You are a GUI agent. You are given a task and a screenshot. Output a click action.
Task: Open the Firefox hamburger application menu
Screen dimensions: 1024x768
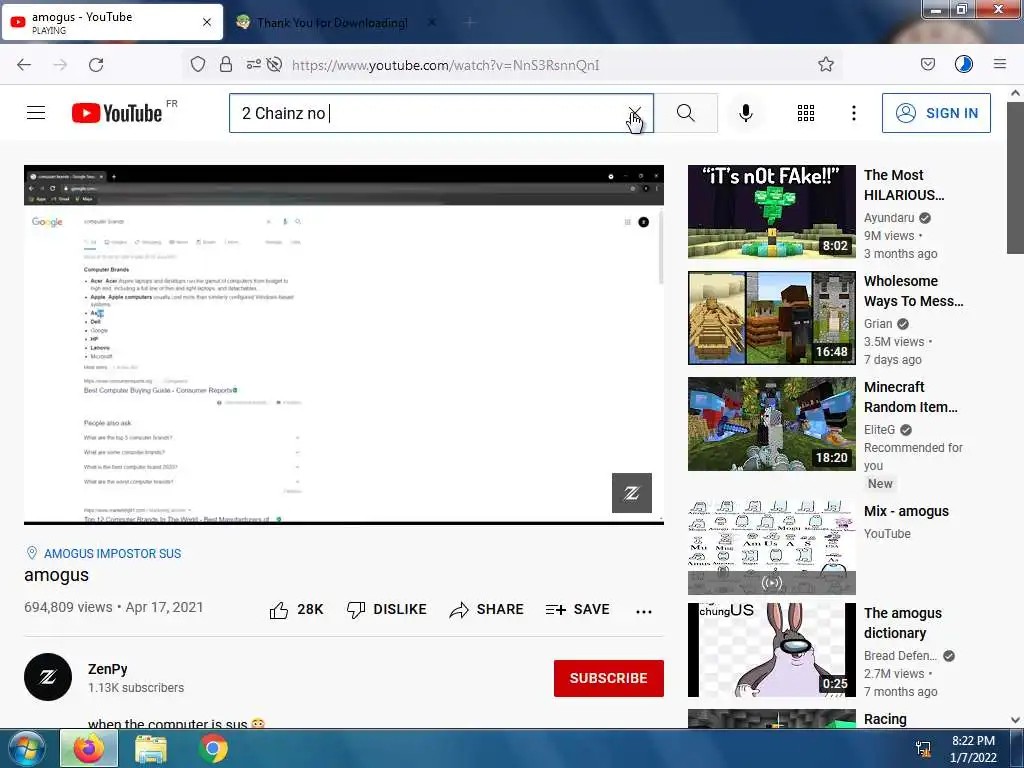point(999,64)
